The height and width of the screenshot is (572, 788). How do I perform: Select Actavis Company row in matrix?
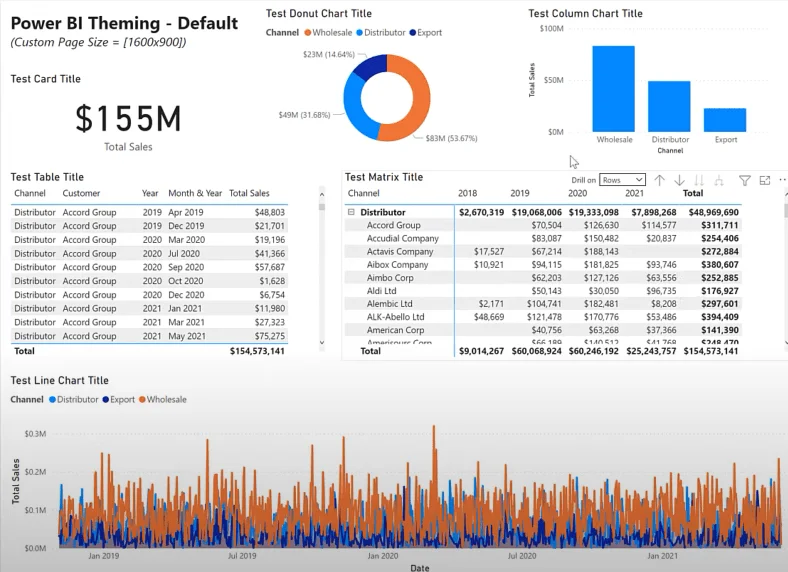400,251
